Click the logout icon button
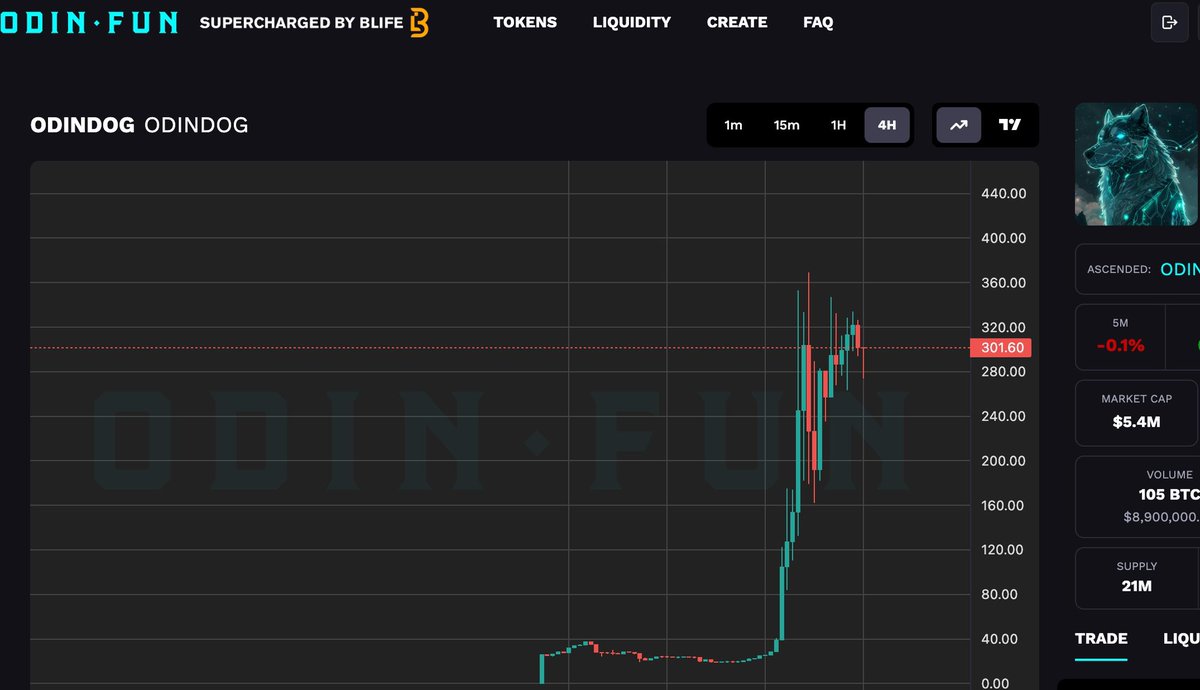The image size is (1200, 690). coord(1169,22)
